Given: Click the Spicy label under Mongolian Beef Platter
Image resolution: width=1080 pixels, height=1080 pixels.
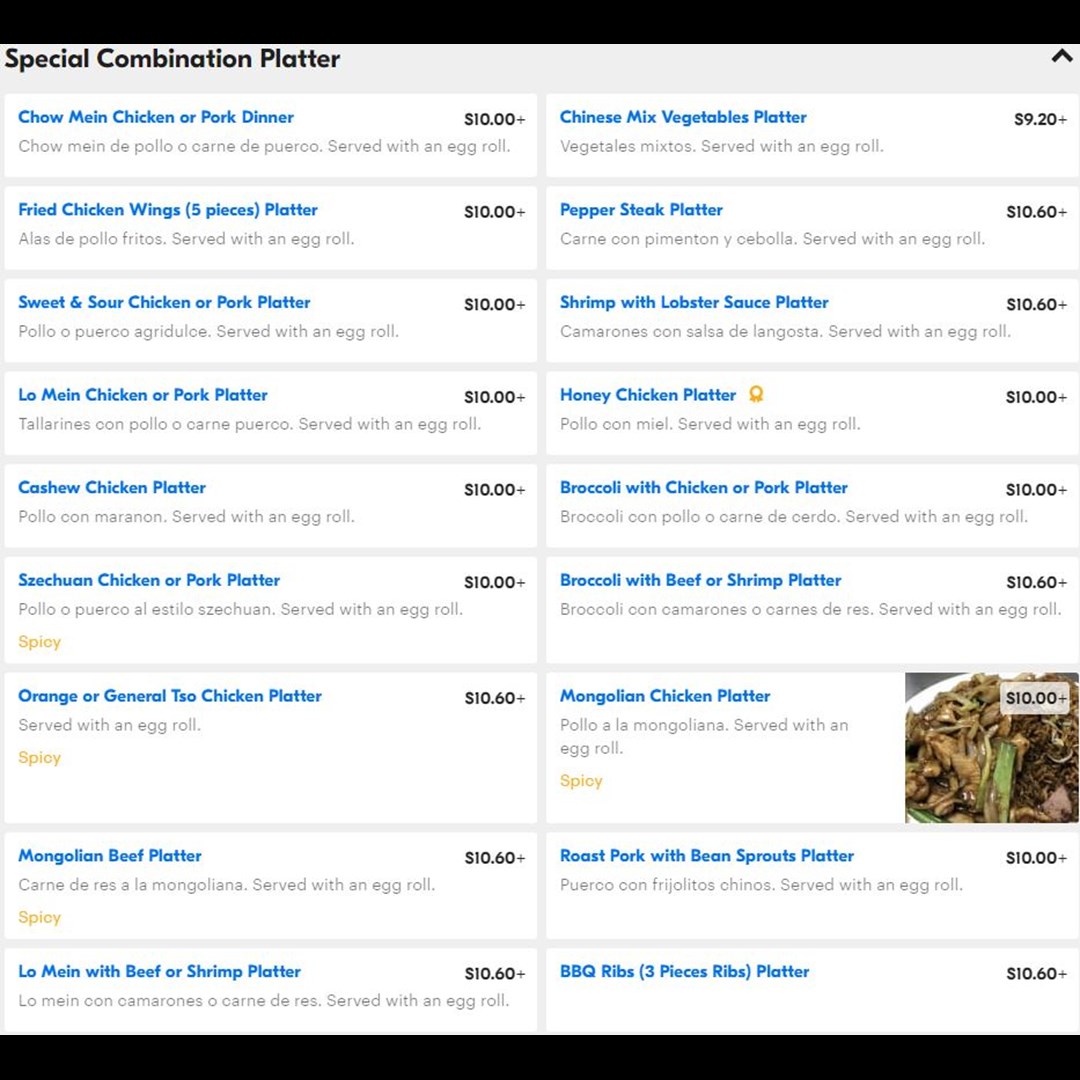Looking at the screenshot, I should pos(39,917).
